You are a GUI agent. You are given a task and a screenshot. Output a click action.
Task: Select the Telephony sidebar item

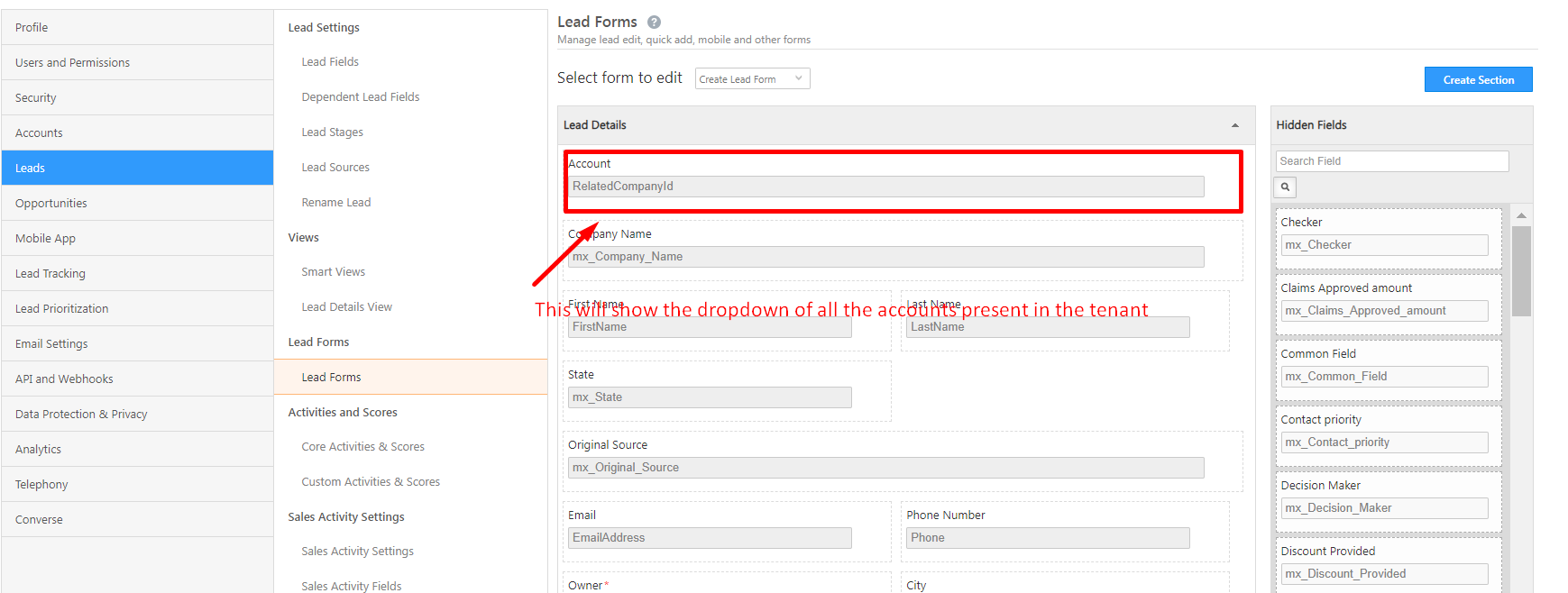[x=41, y=485]
